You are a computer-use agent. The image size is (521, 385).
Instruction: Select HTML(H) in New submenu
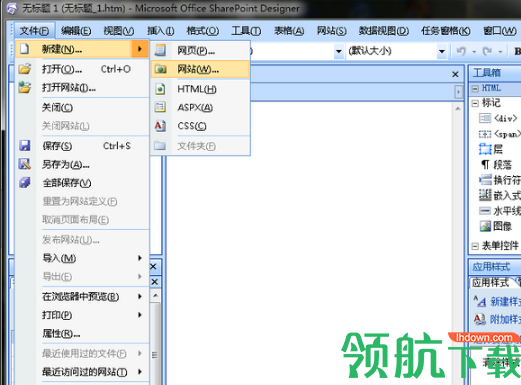200,89
